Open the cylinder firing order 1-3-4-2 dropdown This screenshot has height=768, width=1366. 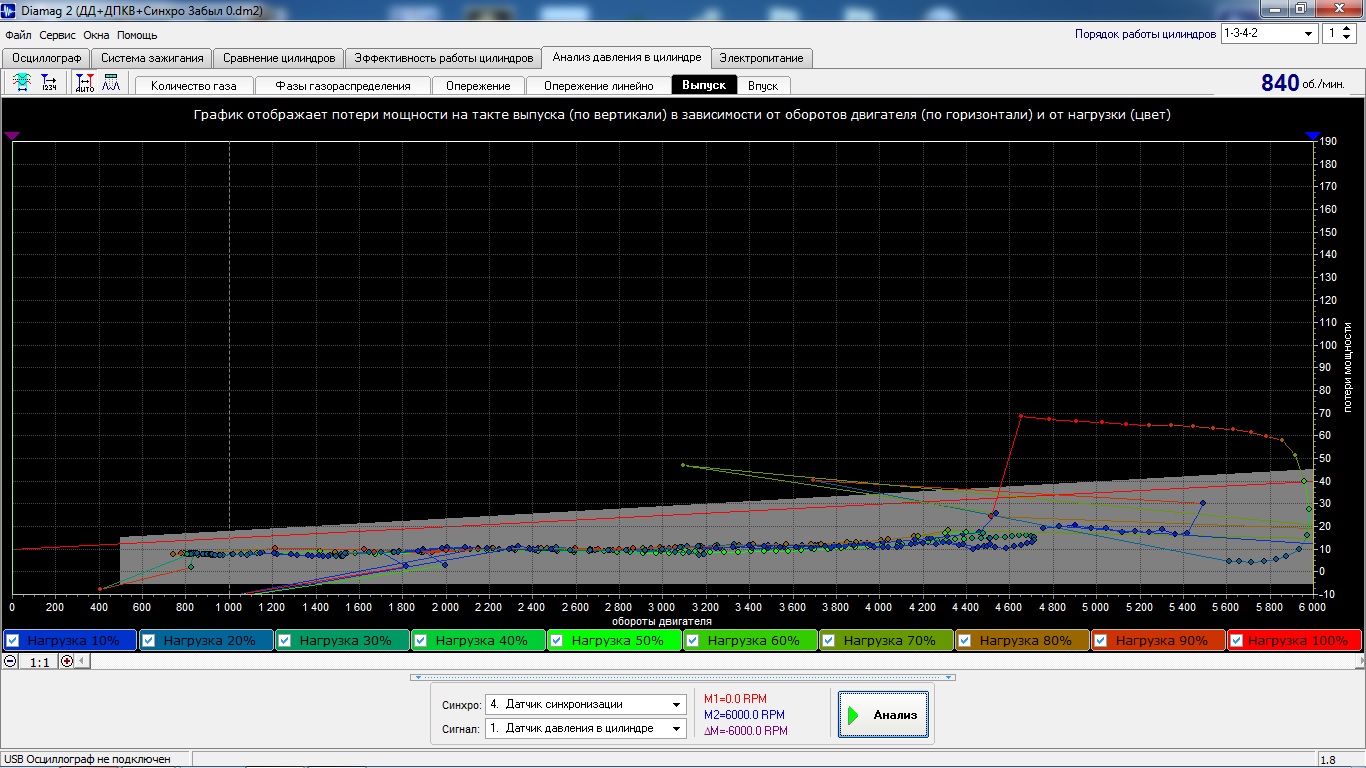coord(1269,33)
